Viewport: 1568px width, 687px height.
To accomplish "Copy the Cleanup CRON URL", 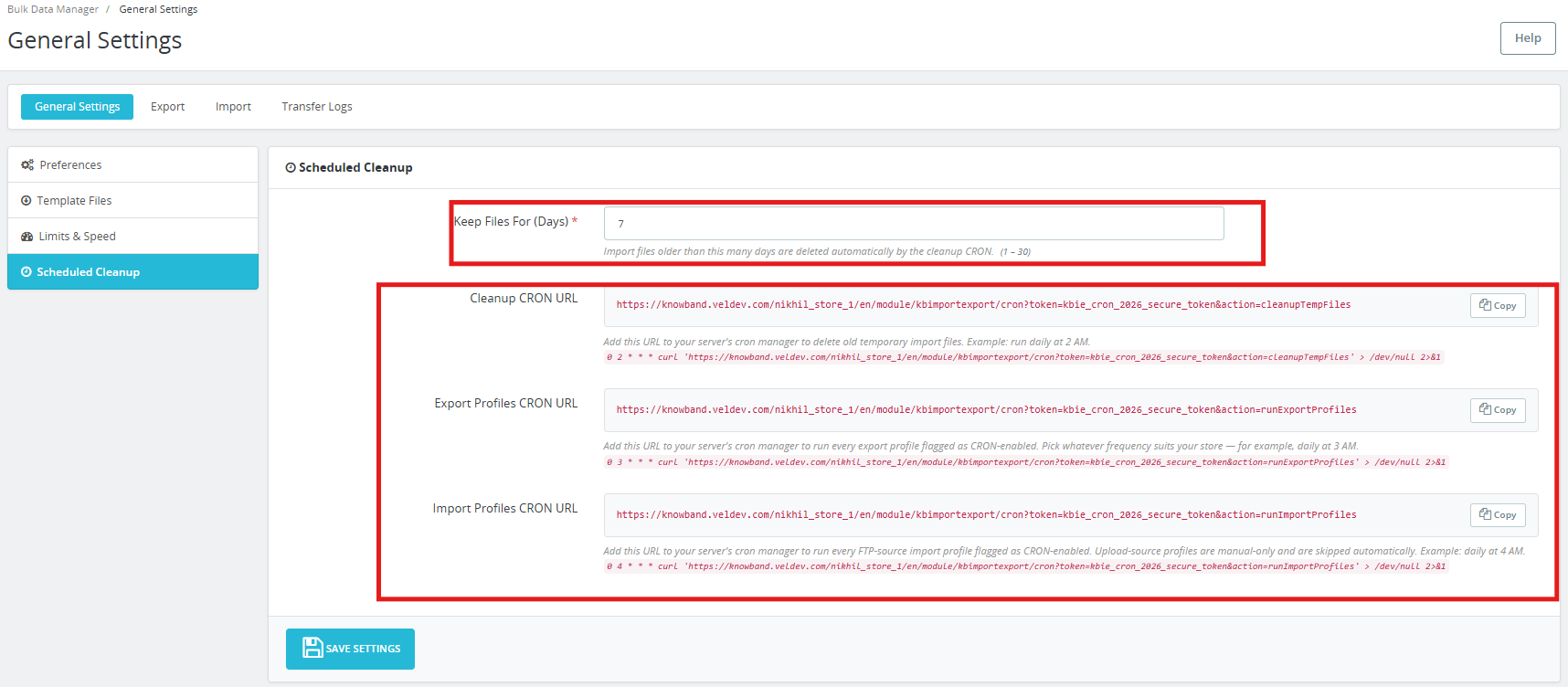I will (1498, 306).
